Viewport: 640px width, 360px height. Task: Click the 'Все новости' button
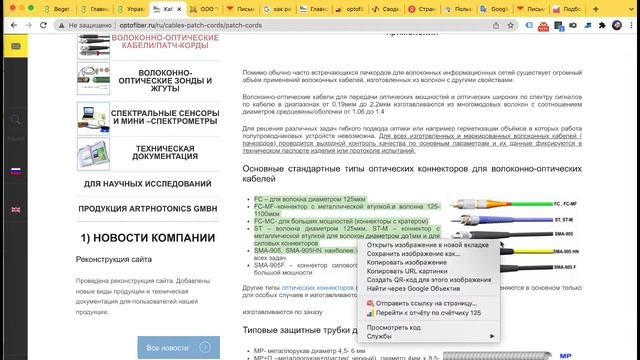pyautogui.click(x=178, y=348)
